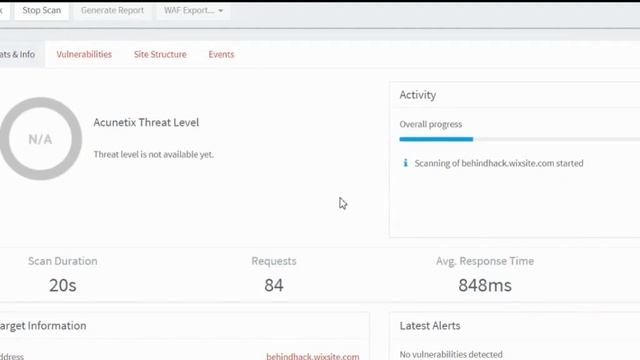Screen dimensions: 640x360
Task: Click the N/A threat level gauge
Action: tap(40, 139)
